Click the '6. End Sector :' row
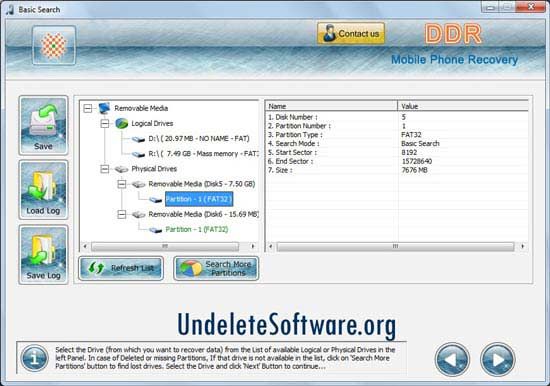 click(x=396, y=161)
